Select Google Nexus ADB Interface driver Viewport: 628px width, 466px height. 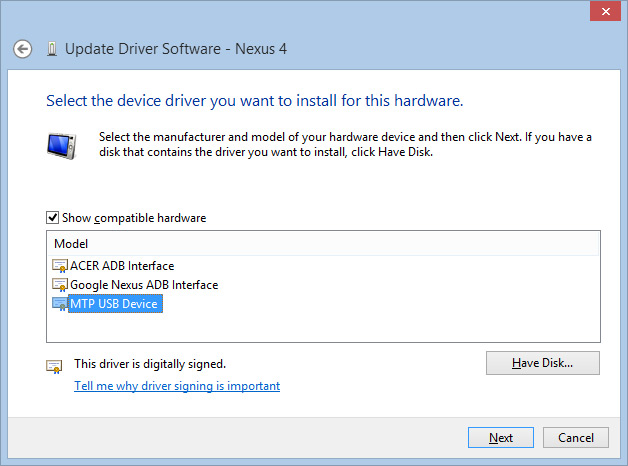click(x=144, y=285)
